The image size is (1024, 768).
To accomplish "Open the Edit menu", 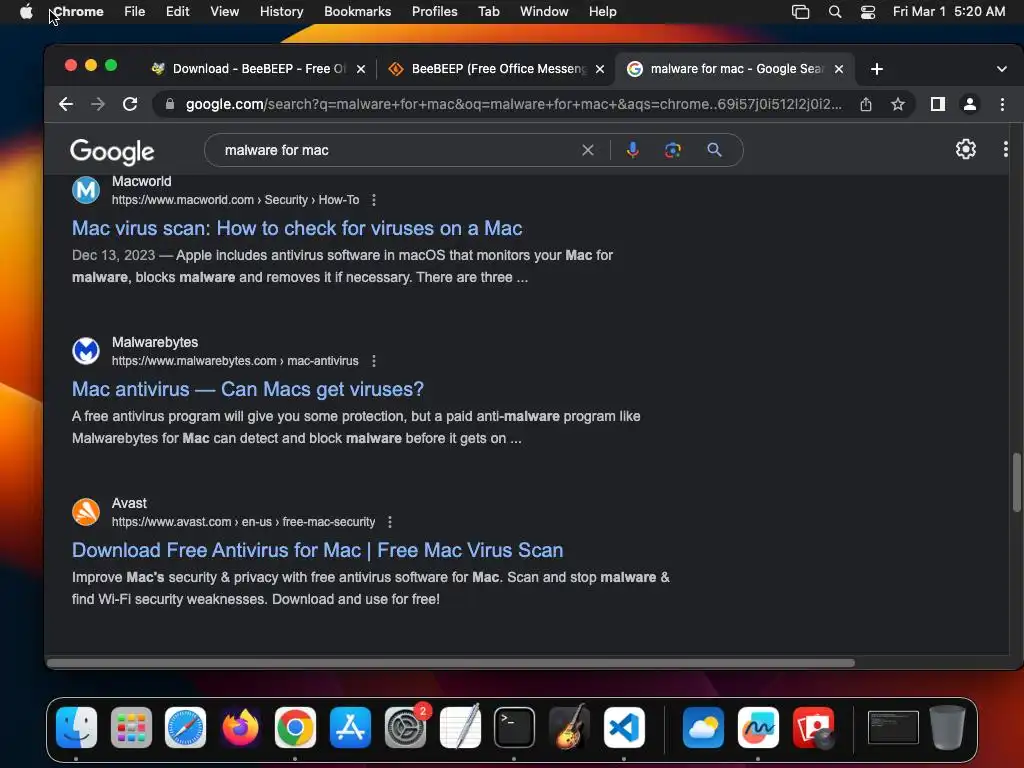I will coord(177,11).
